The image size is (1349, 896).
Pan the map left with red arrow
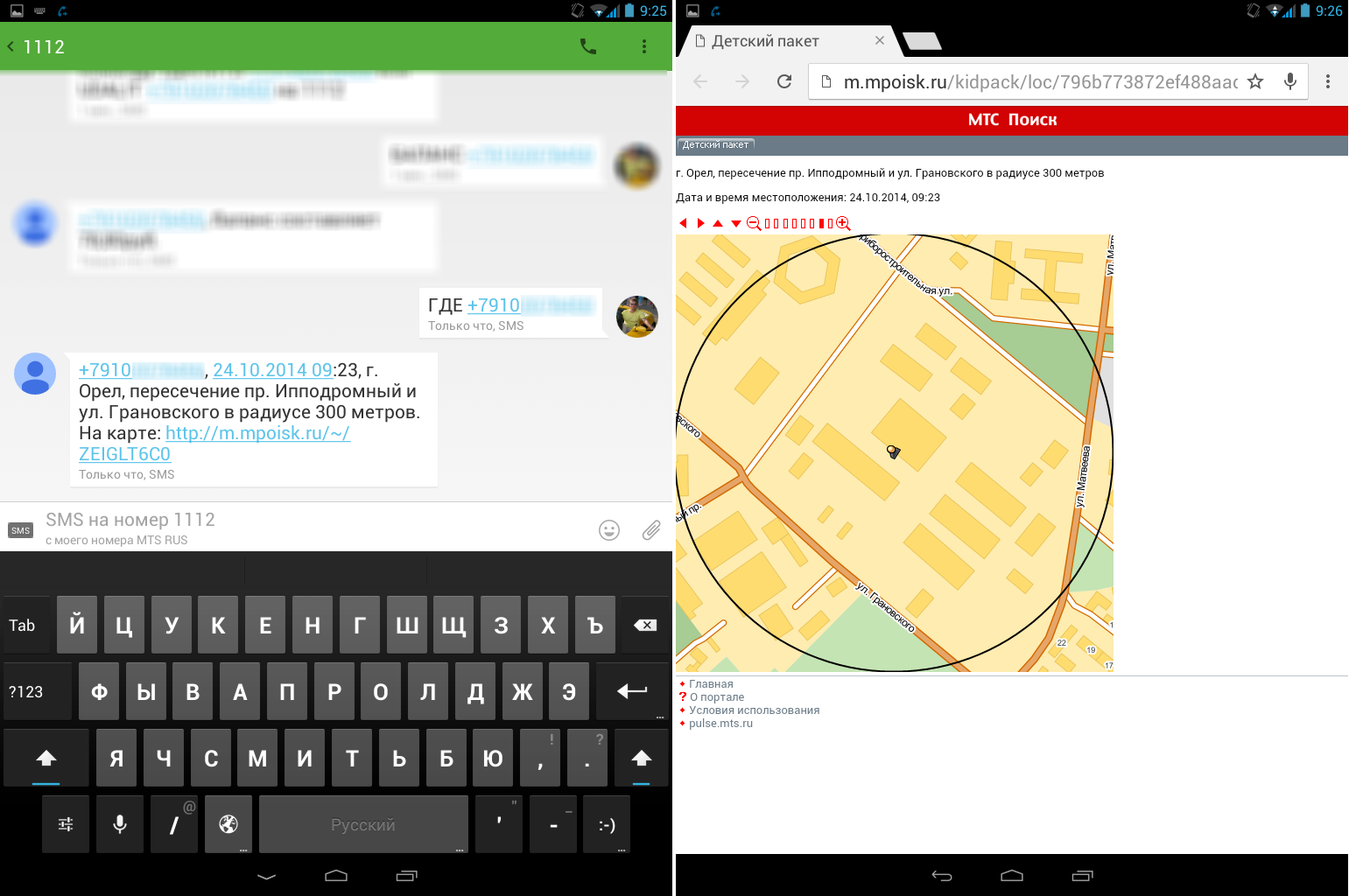(683, 223)
